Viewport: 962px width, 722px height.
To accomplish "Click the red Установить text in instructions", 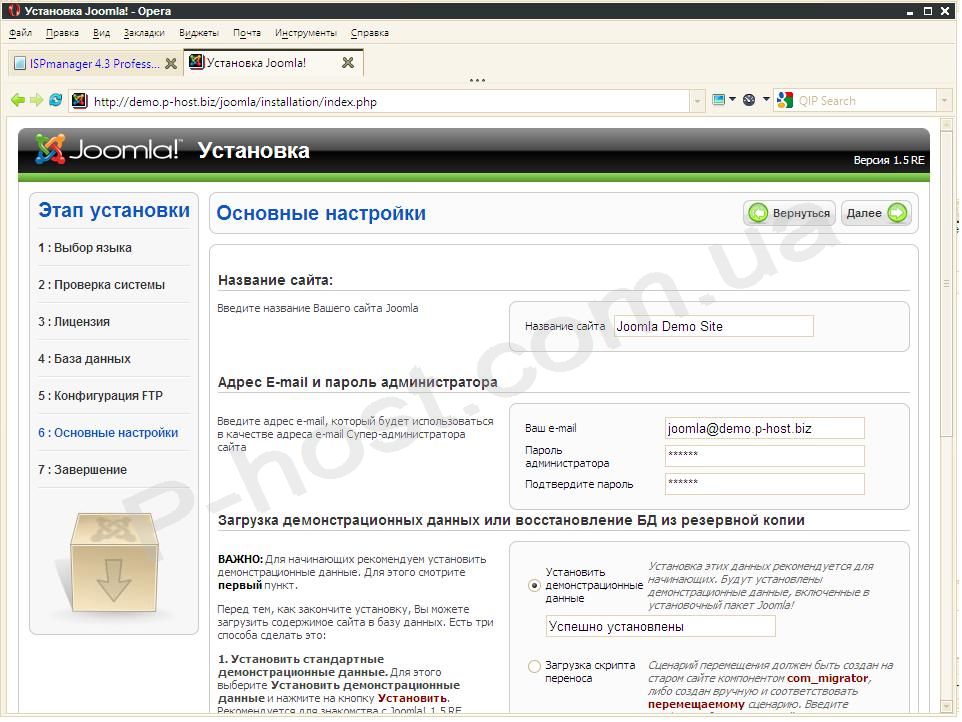I will pyautogui.click(x=412, y=698).
